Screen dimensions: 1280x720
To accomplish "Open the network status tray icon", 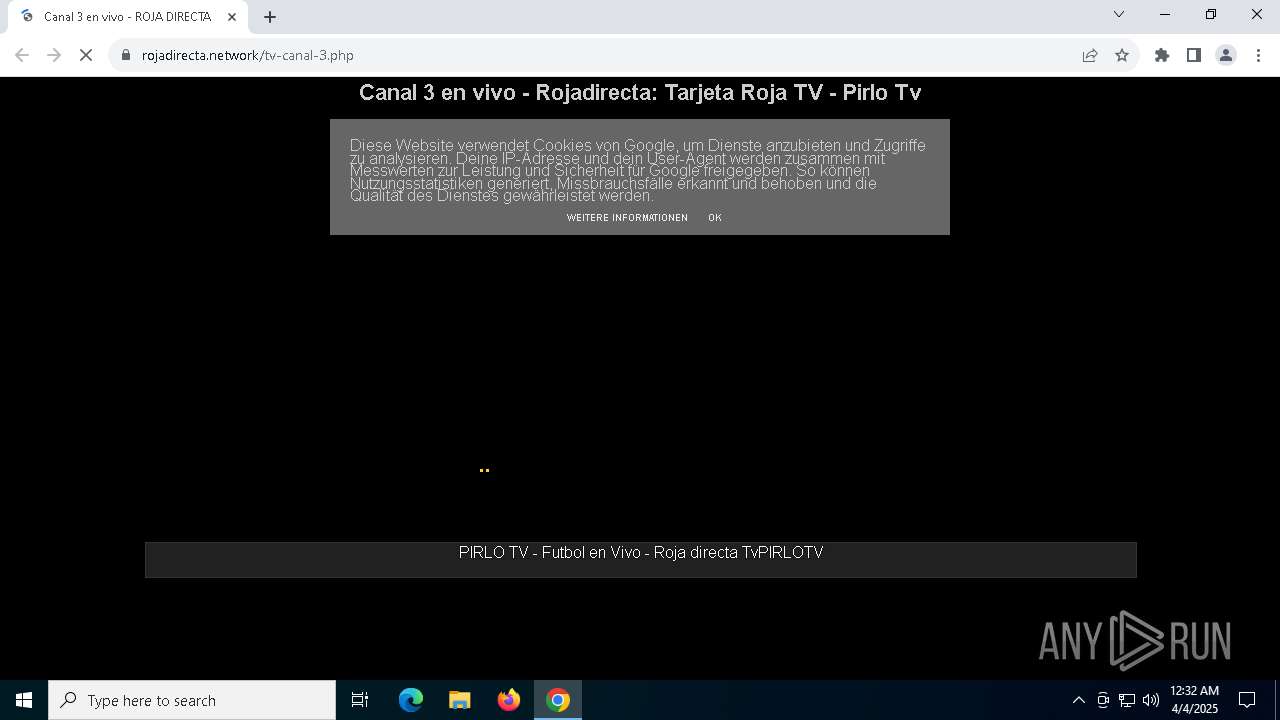I will coord(1127,700).
